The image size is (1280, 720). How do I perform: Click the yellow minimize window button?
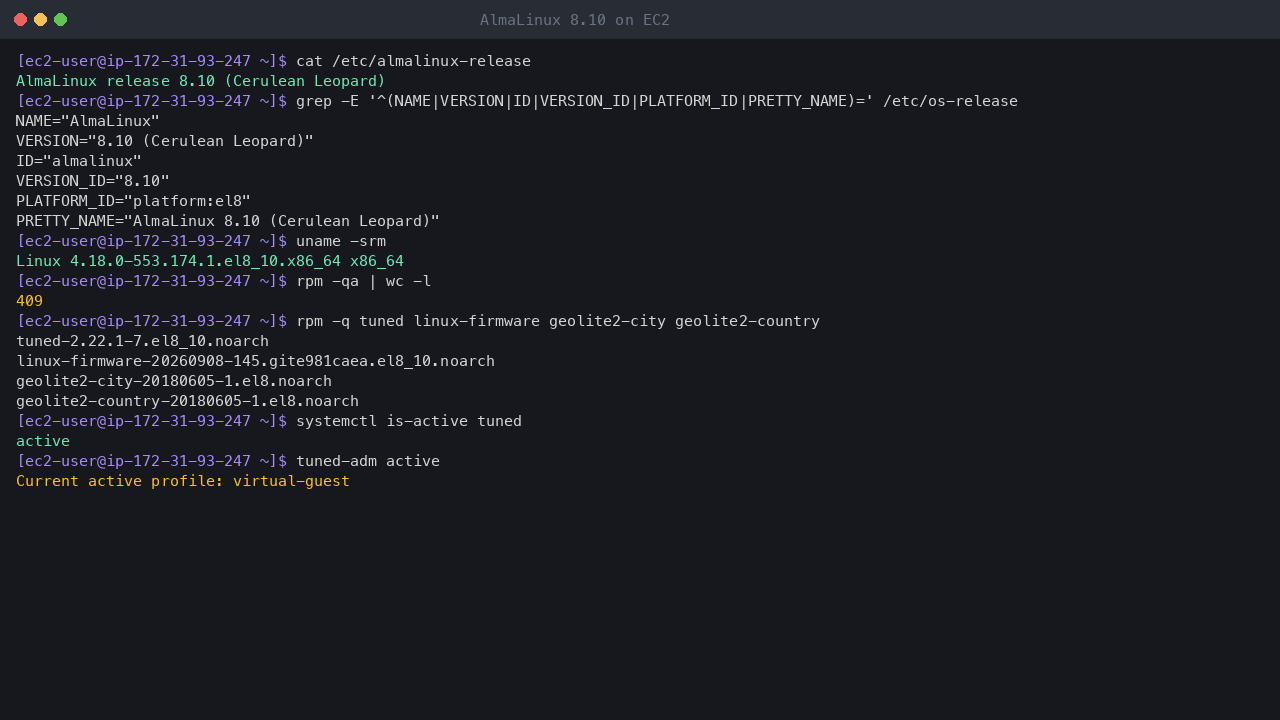[41, 20]
